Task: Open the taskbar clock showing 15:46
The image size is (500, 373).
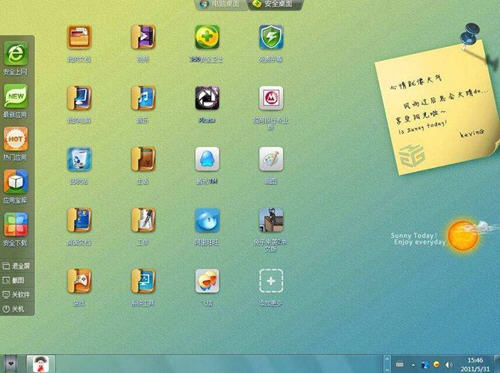Action: (x=475, y=364)
